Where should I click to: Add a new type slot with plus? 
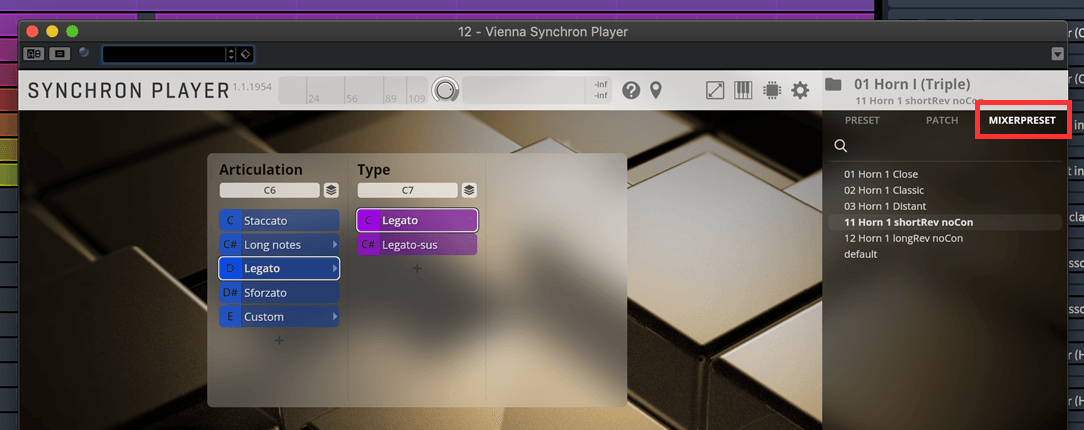(x=418, y=268)
